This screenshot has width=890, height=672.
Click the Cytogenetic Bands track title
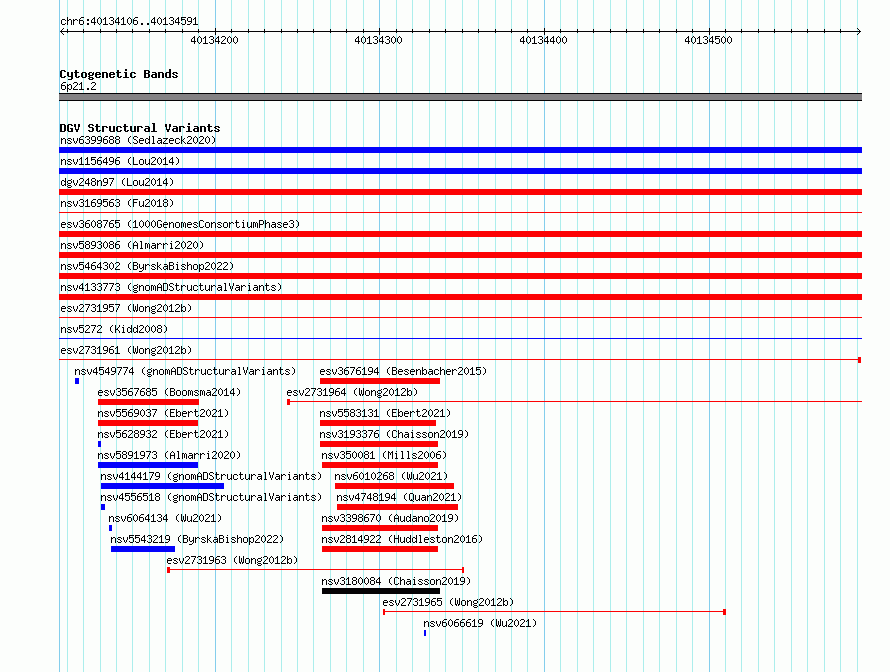(119, 74)
